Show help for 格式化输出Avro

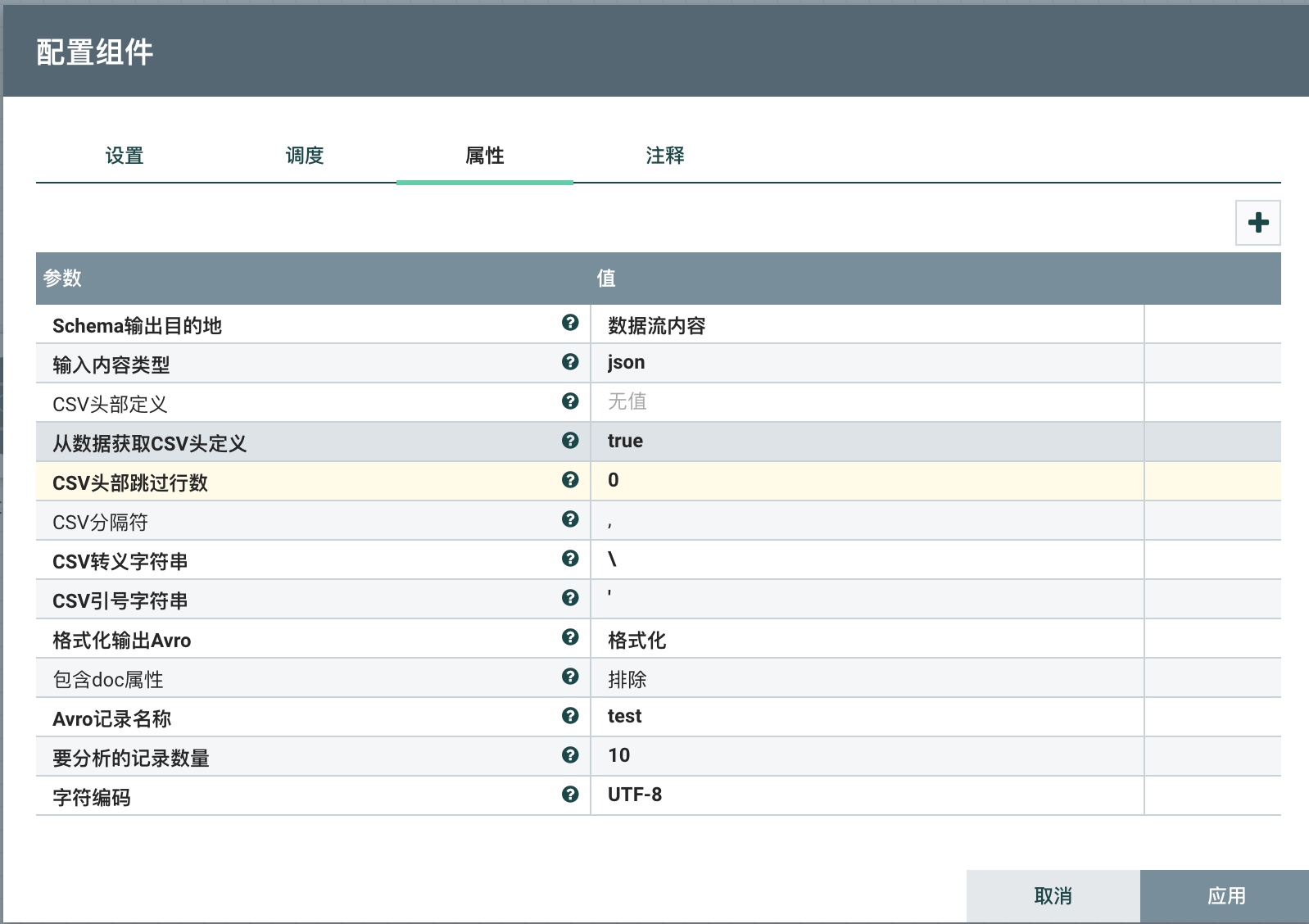570,637
